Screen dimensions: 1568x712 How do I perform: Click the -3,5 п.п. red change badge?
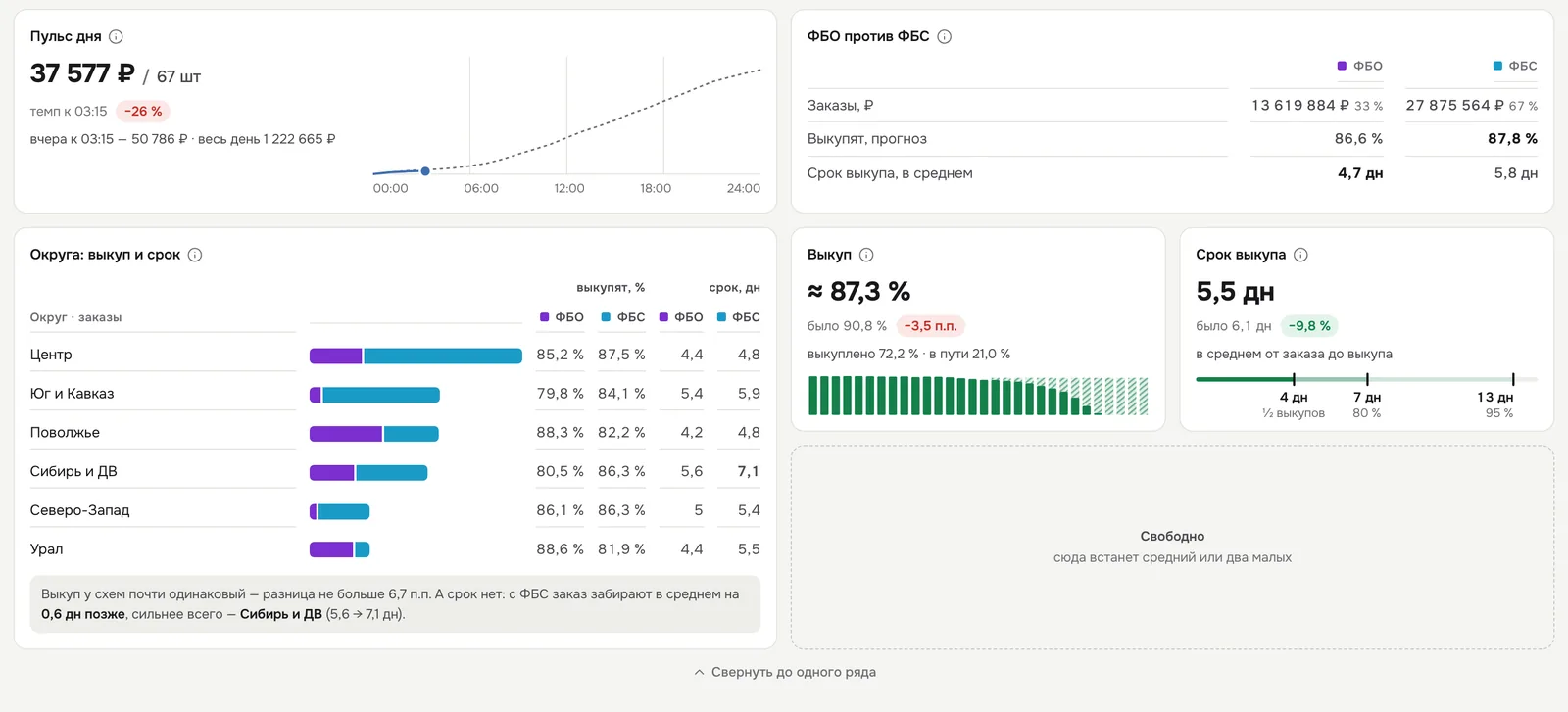(930, 326)
